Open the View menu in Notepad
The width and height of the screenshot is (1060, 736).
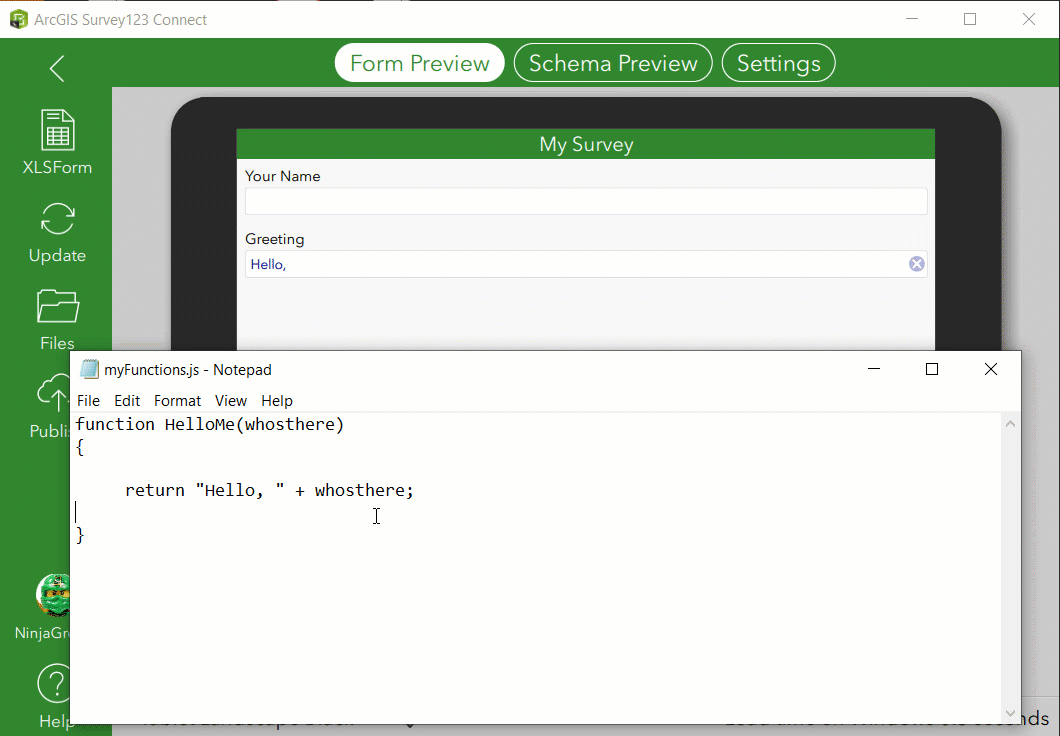pos(231,400)
